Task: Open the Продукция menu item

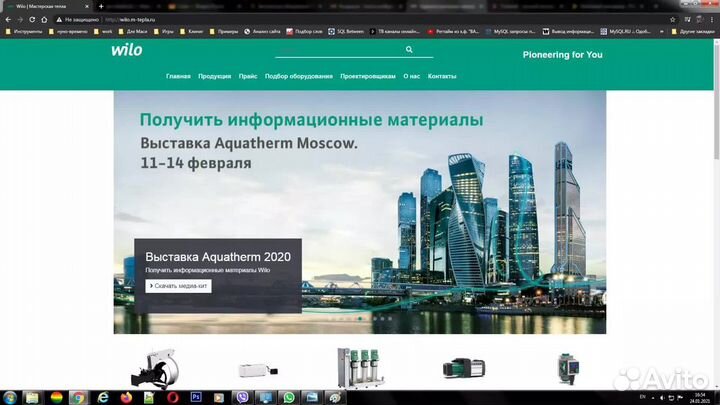Action: point(214,76)
